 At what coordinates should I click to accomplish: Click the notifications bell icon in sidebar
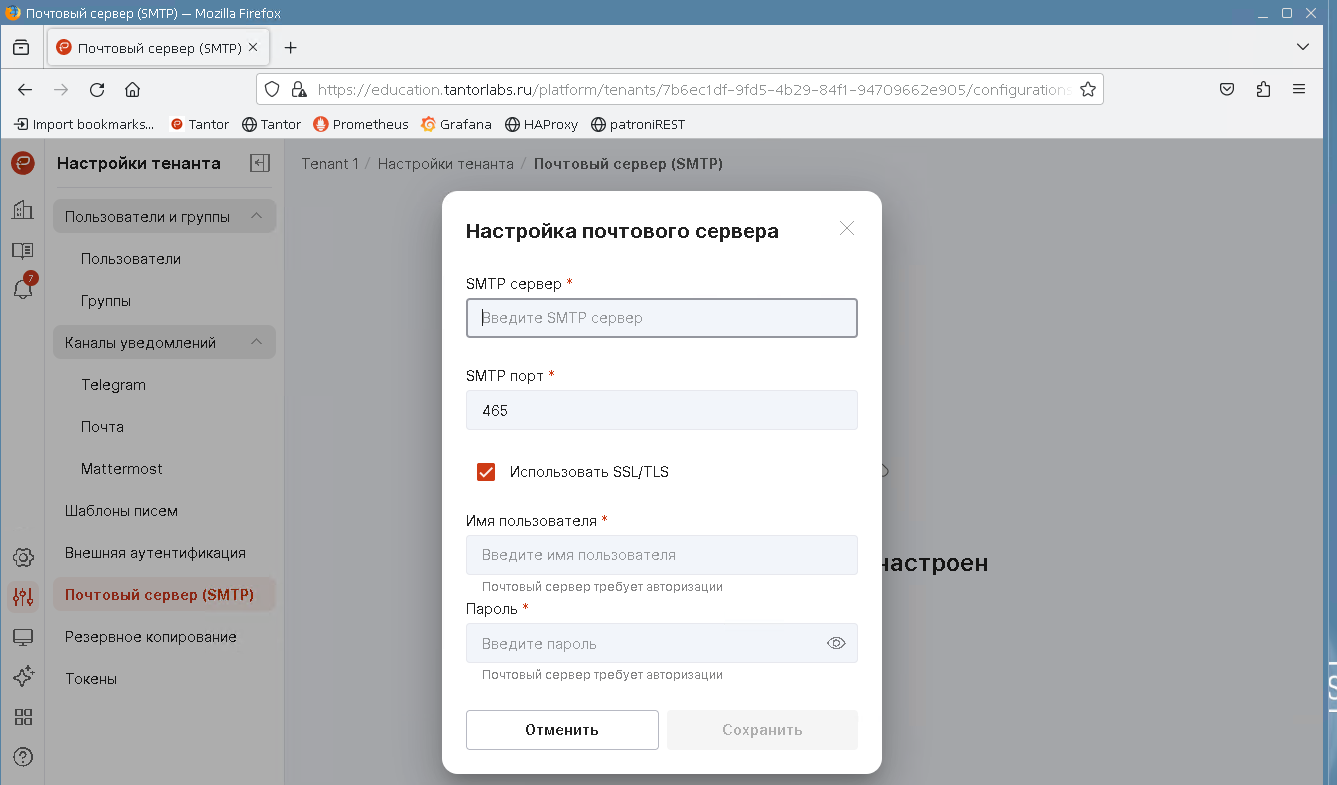[22, 289]
